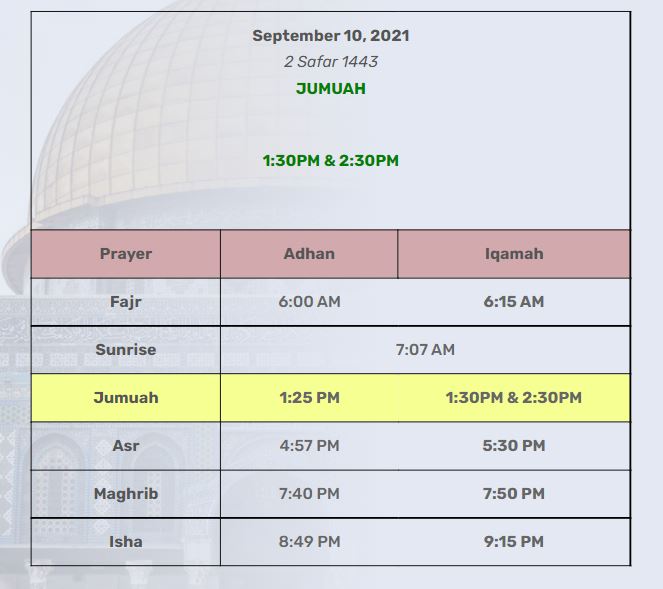Click Fajr iqamah time 6:15 AM
The image size is (663, 589).
[514, 302]
